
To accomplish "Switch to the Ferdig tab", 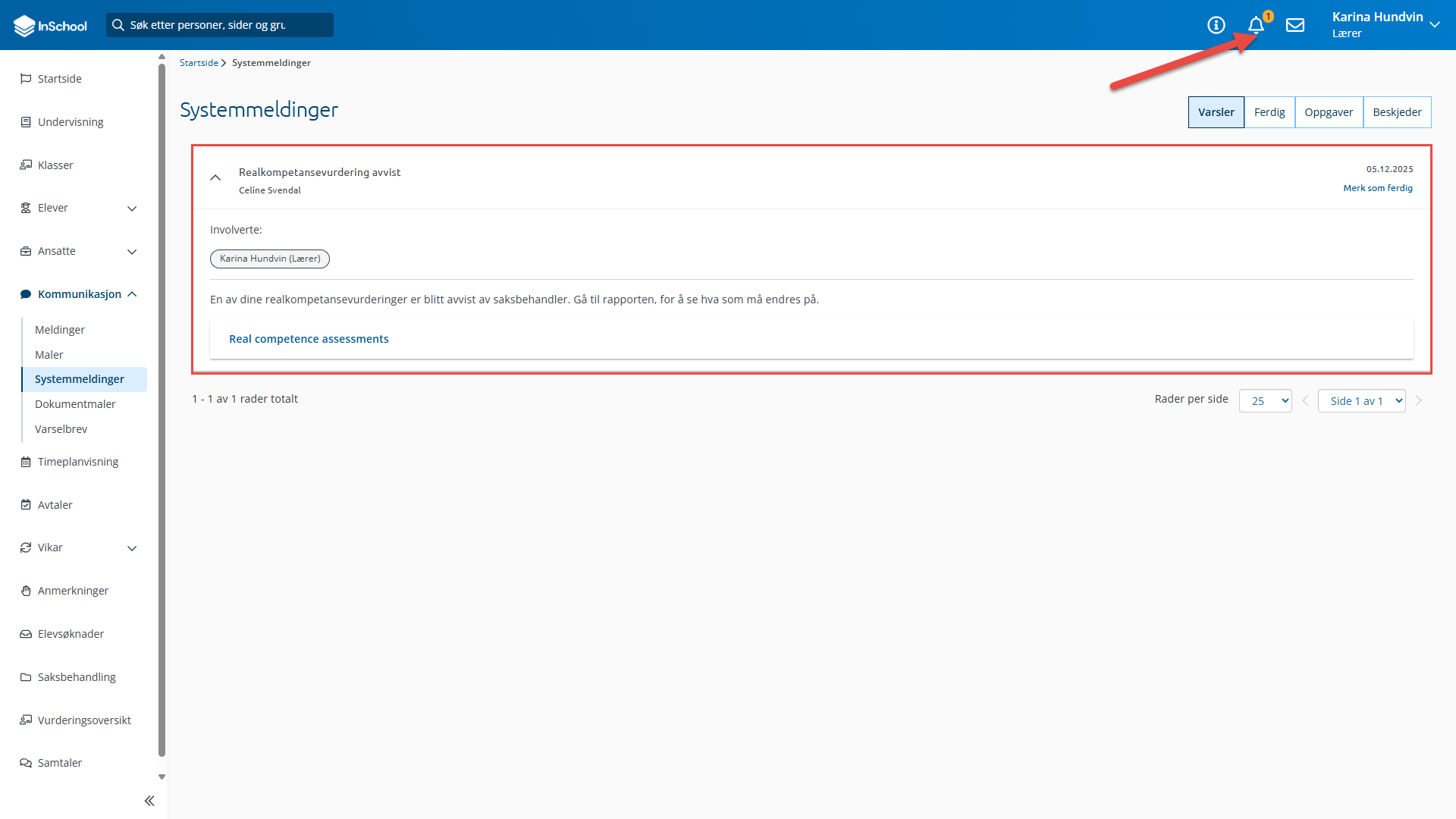I will pos(1269,112).
